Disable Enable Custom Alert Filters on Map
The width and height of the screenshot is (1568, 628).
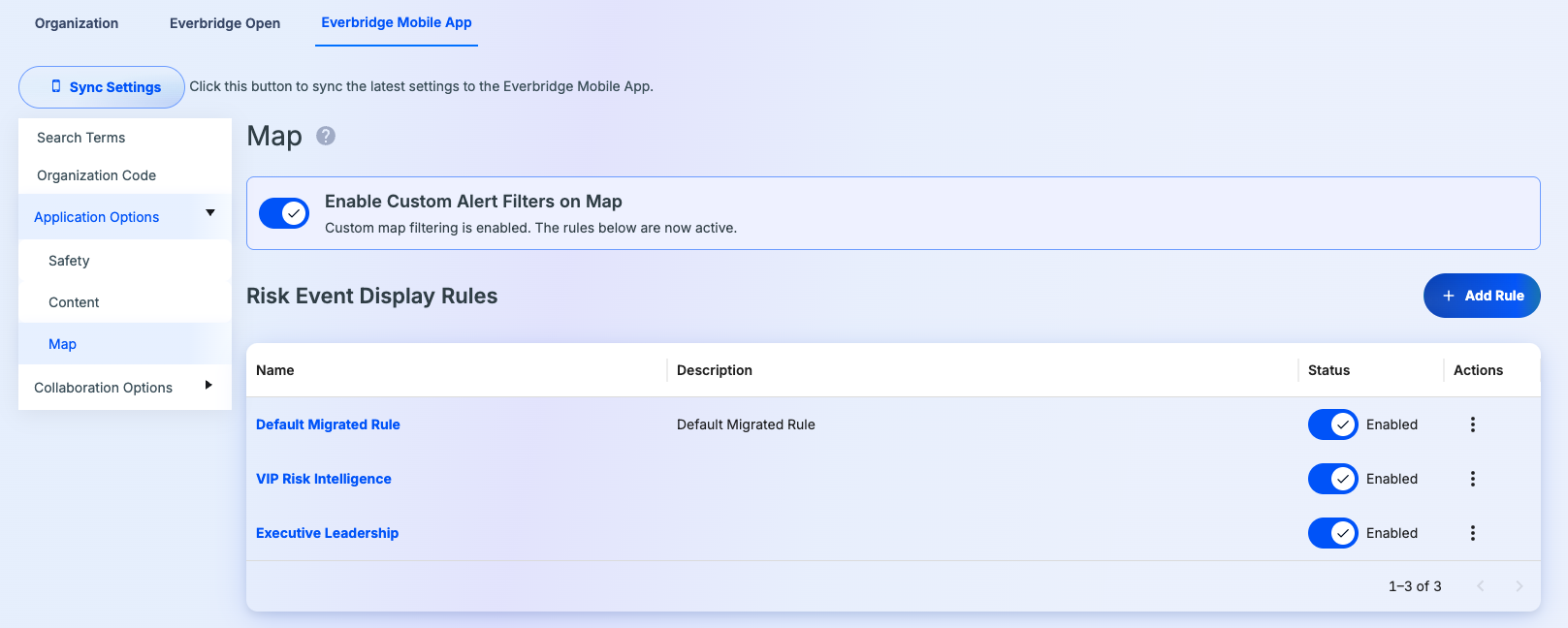pyautogui.click(x=284, y=213)
